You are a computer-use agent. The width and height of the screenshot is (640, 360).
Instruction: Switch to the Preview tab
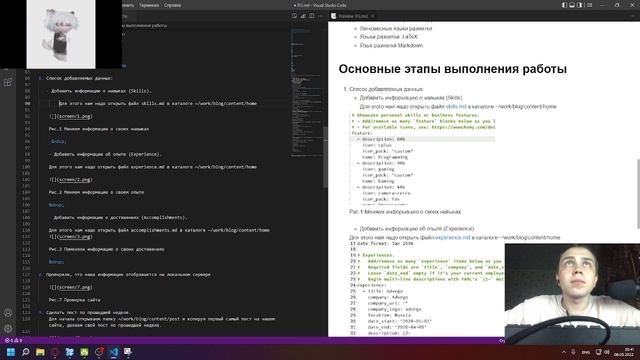(x=353, y=16)
